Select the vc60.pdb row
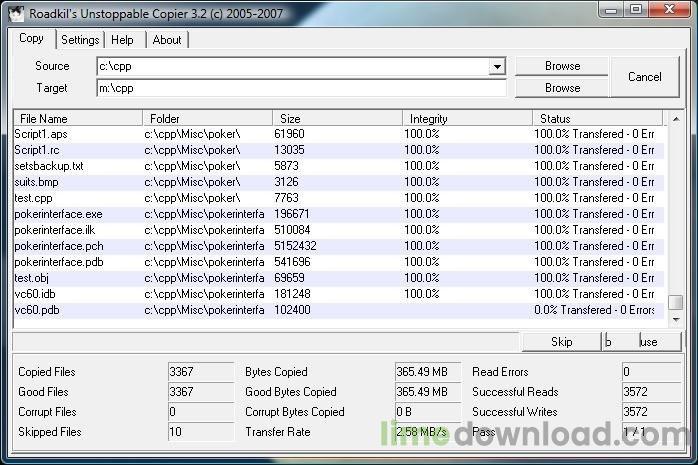This screenshot has width=698, height=465. point(339,310)
